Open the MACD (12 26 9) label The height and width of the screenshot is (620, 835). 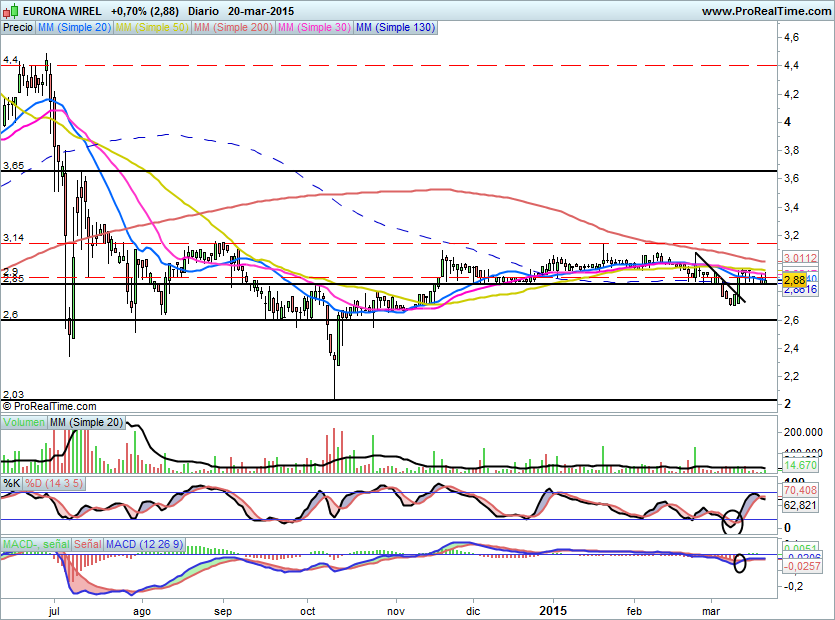(x=144, y=544)
